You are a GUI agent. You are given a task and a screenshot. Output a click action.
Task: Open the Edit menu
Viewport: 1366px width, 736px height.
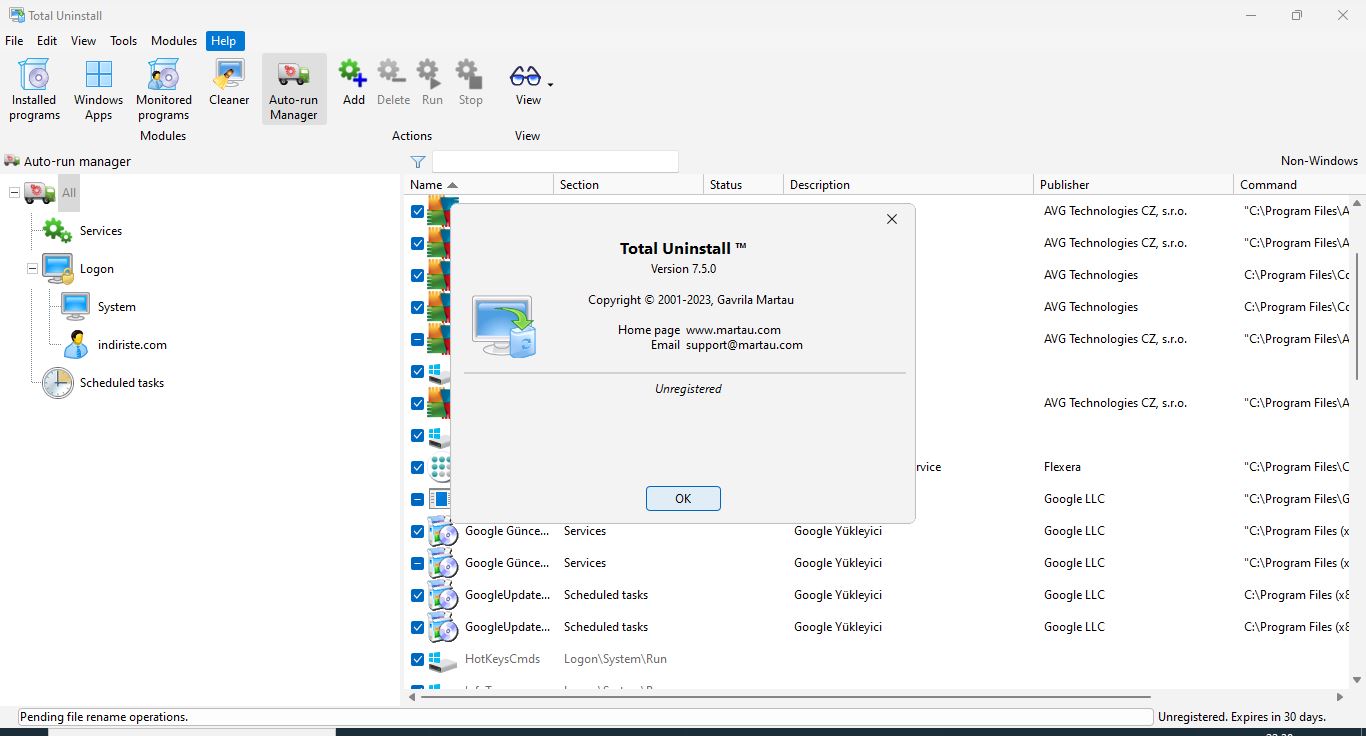[47, 41]
